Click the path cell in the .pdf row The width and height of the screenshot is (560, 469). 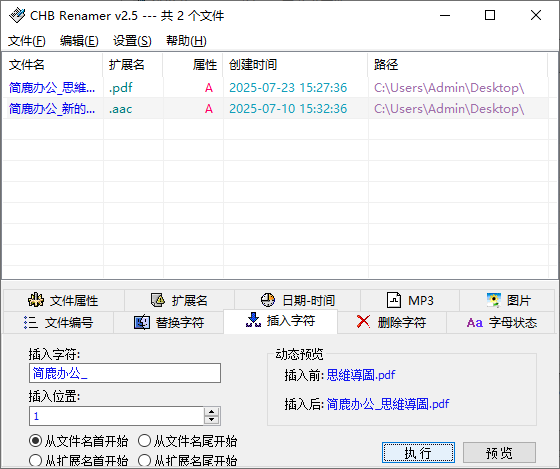point(449,88)
